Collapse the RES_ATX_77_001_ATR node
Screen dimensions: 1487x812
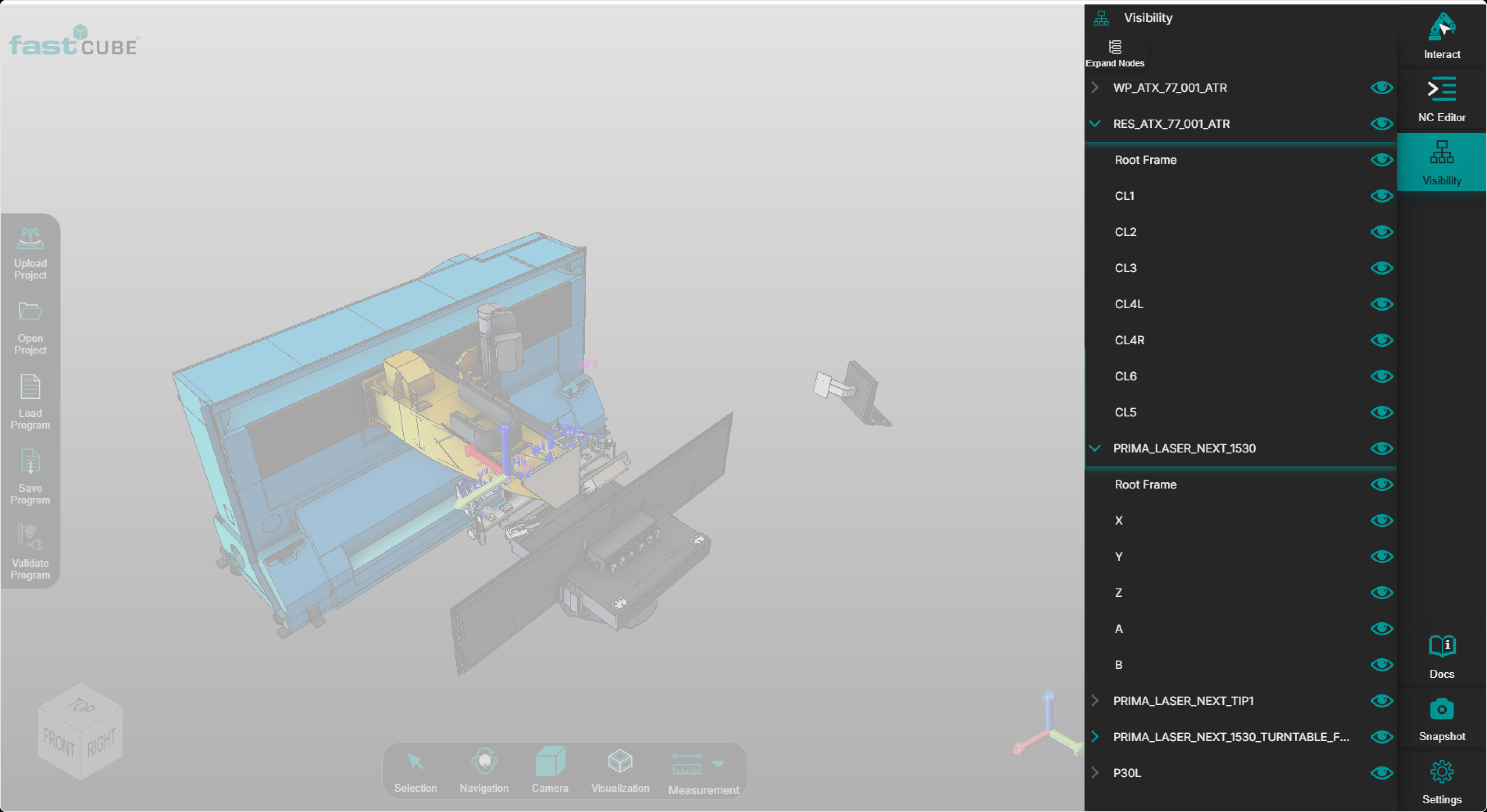[1094, 124]
